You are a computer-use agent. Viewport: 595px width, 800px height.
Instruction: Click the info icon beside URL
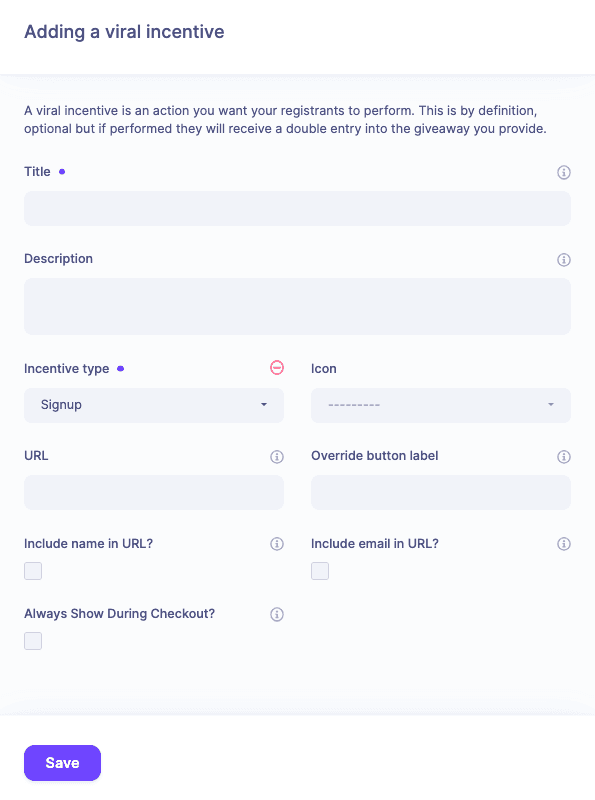(277, 456)
